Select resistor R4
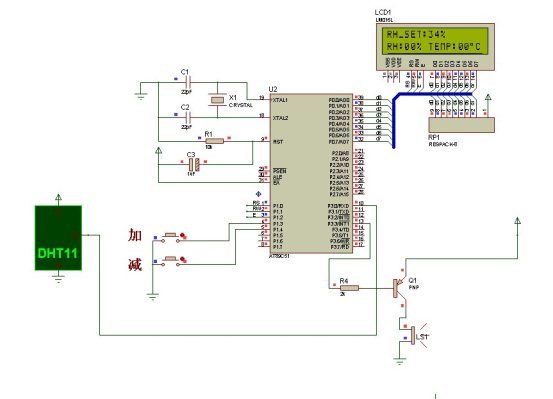The height and width of the screenshot is (399, 553). pyautogui.click(x=350, y=288)
